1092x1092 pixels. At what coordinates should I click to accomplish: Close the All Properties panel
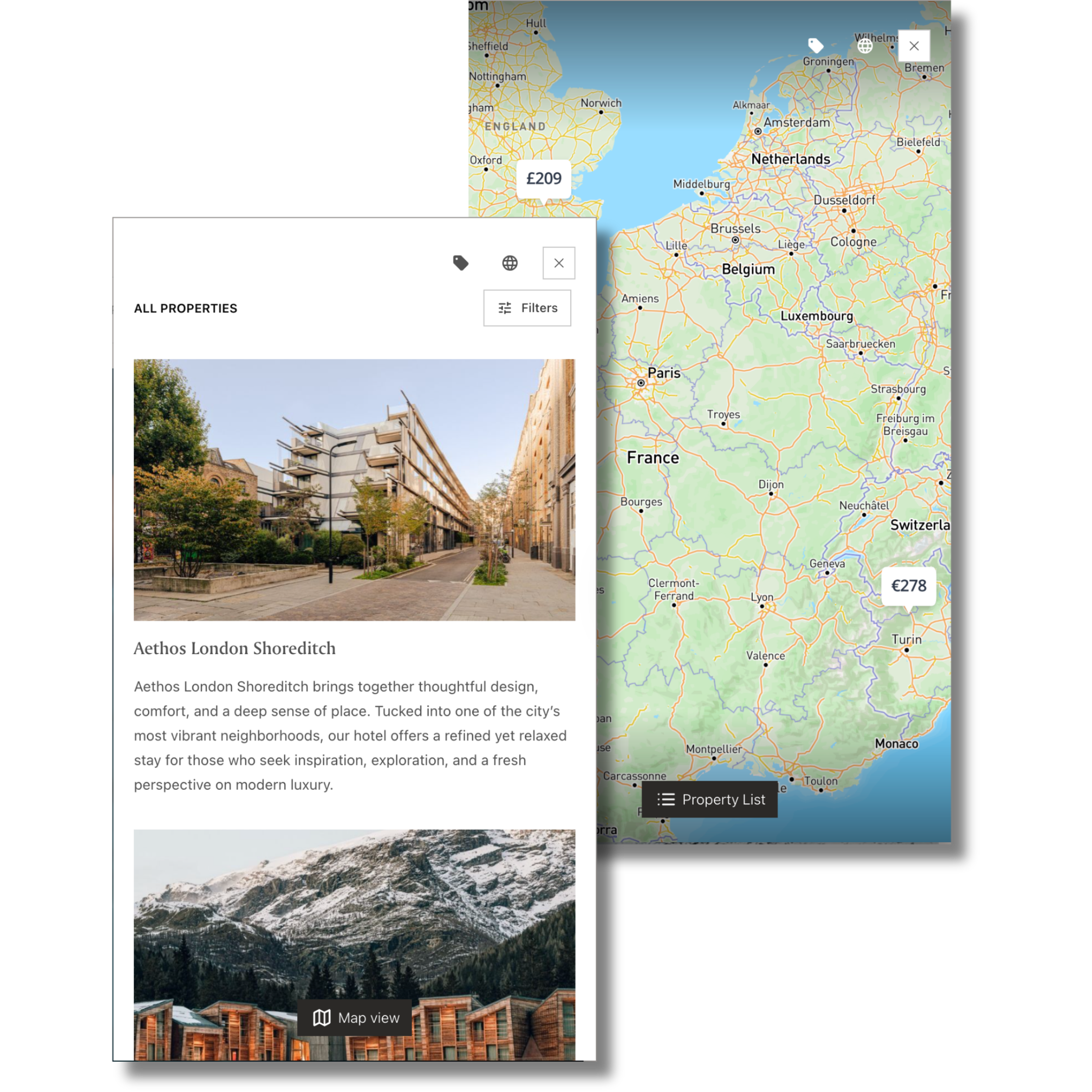click(559, 263)
